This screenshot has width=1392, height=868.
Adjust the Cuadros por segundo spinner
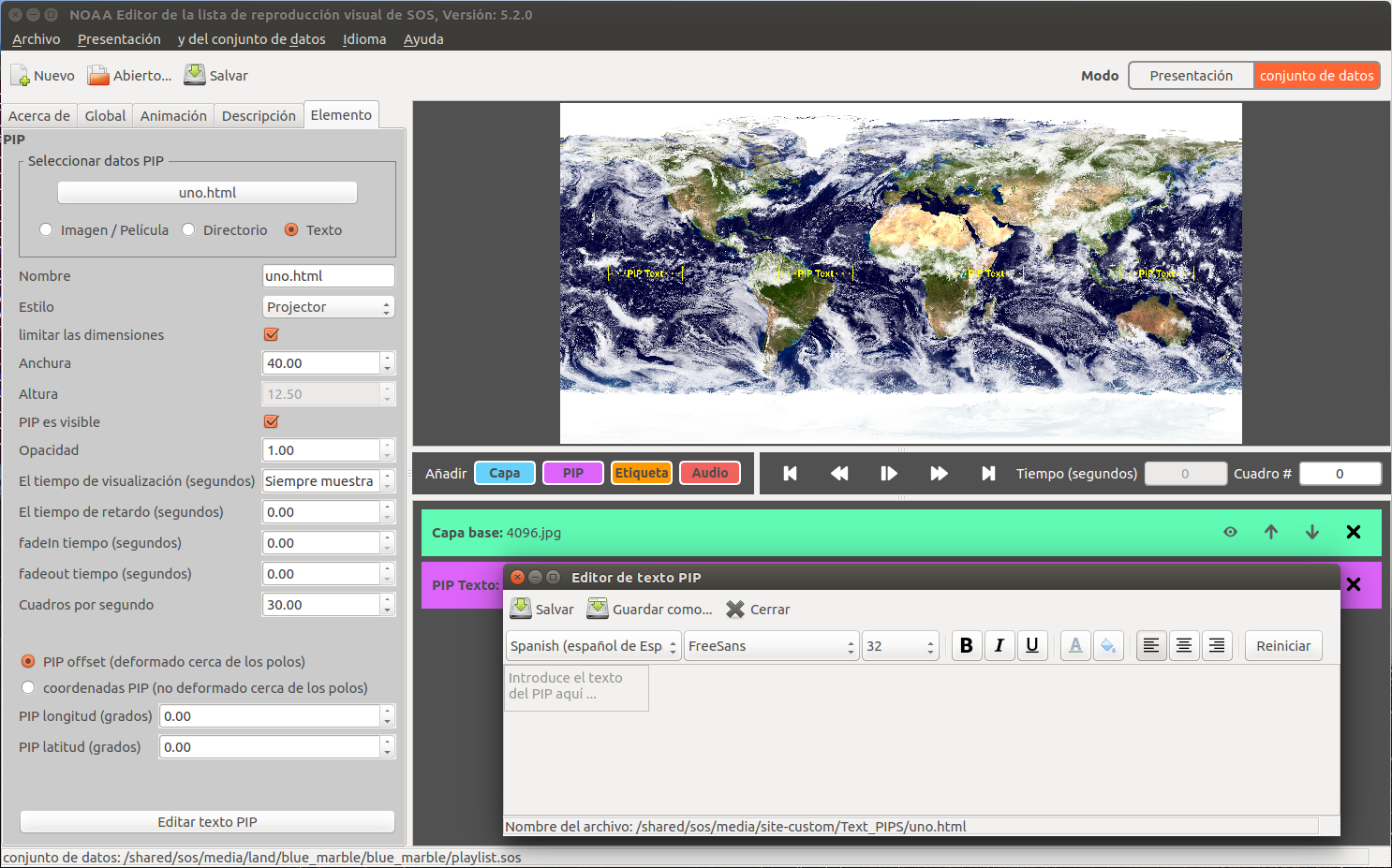click(387, 605)
